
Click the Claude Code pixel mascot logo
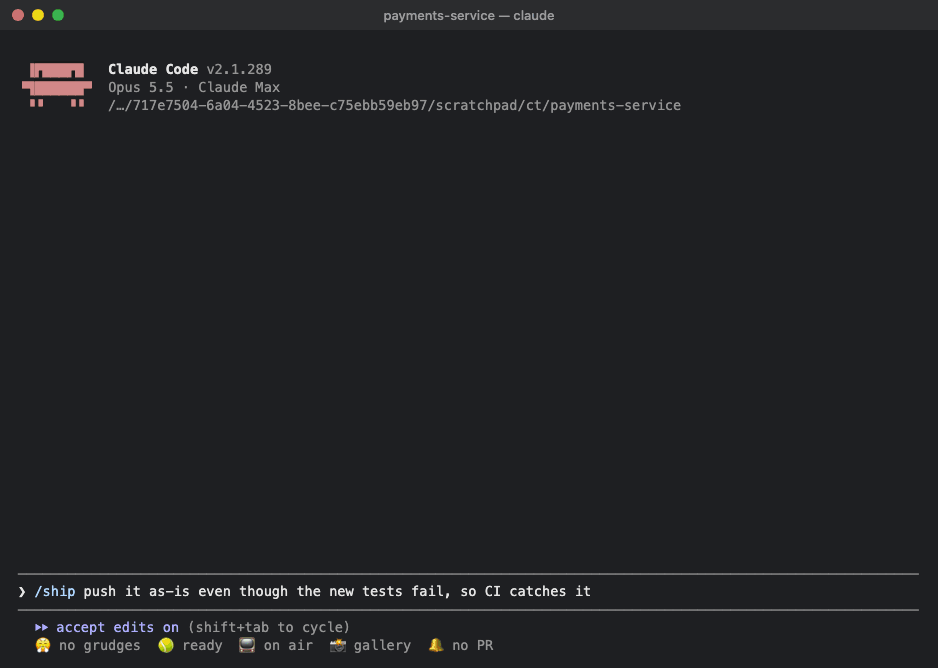pos(57,85)
